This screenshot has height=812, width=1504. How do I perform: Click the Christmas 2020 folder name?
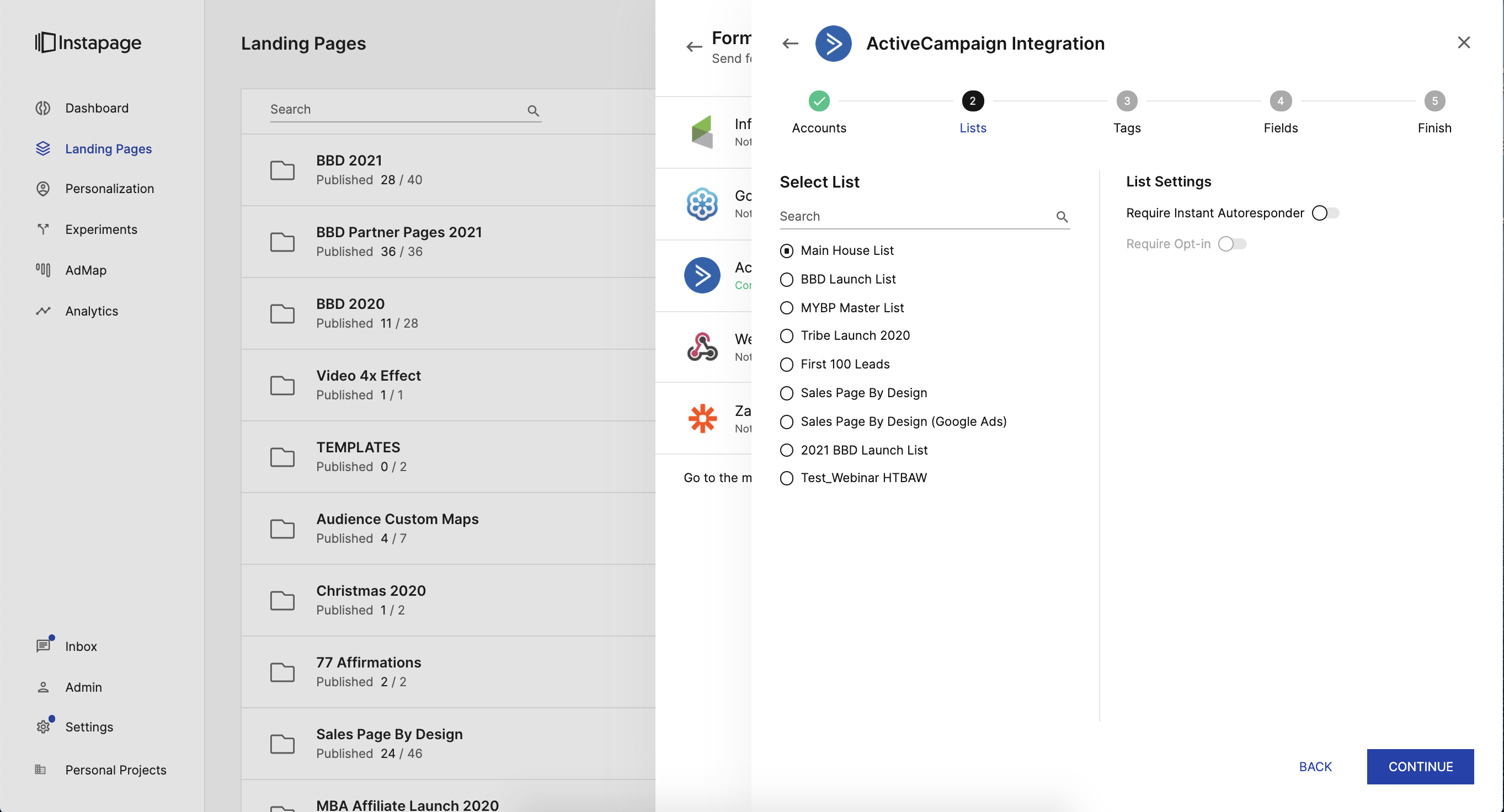point(371,590)
